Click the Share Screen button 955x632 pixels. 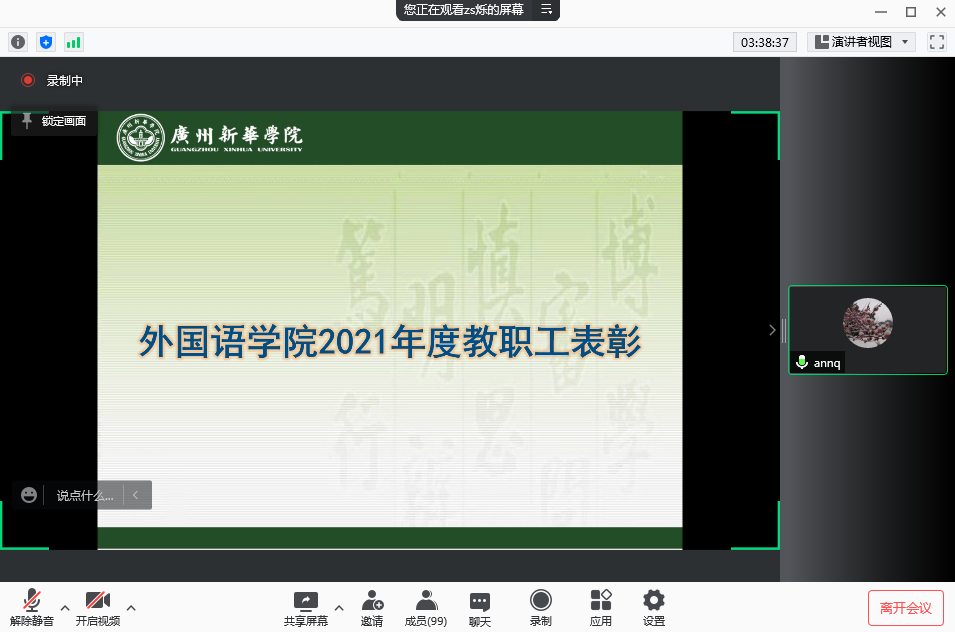(x=305, y=607)
